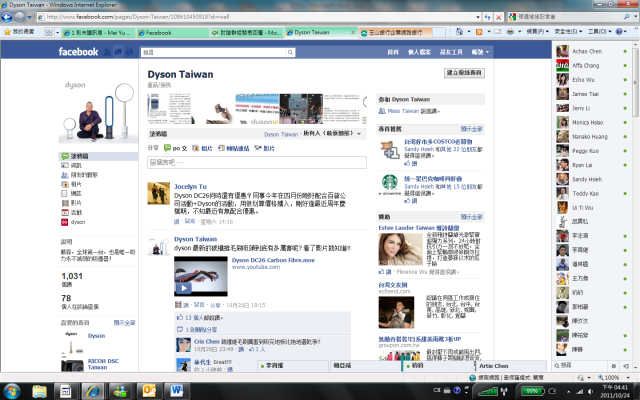Click the RSS feeds toolbar icon
Image resolution: width=640 pixels, height=400 pixels.
click(479, 32)
